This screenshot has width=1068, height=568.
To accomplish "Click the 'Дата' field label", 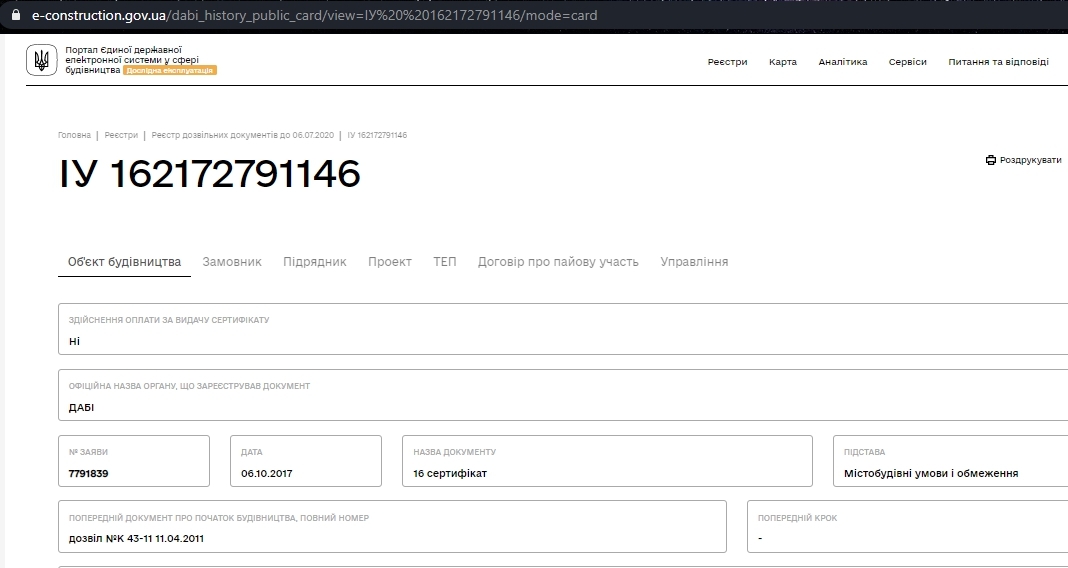I will click(x=251, y=452).
